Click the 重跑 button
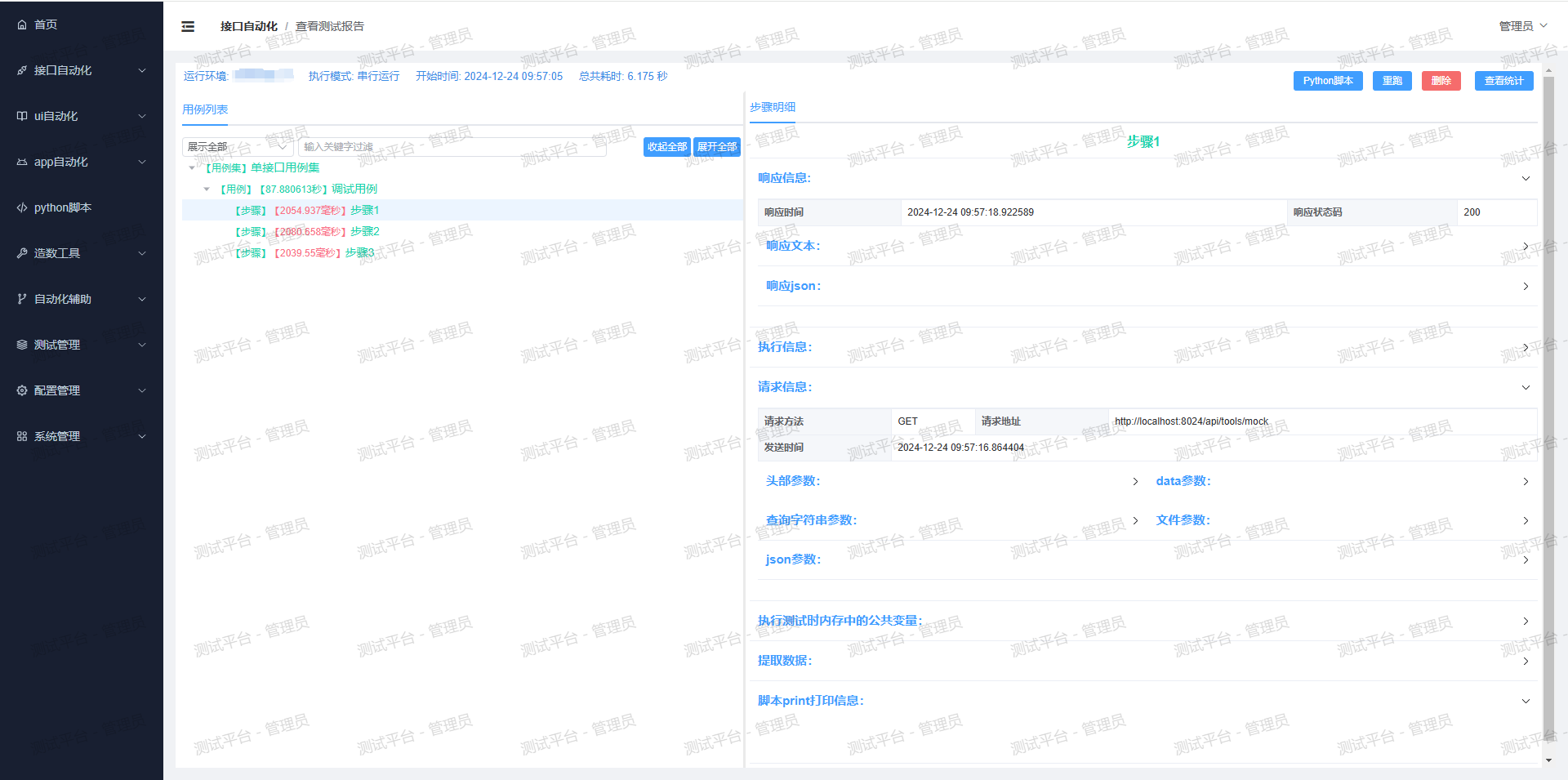1568x780 pixels. (1392, 81)
